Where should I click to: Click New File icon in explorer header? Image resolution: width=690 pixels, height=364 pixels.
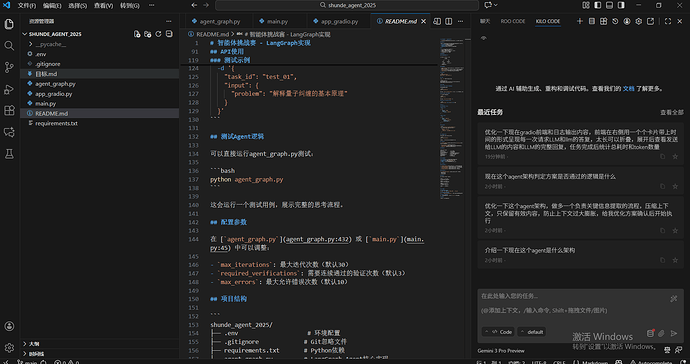click(137, 34)
